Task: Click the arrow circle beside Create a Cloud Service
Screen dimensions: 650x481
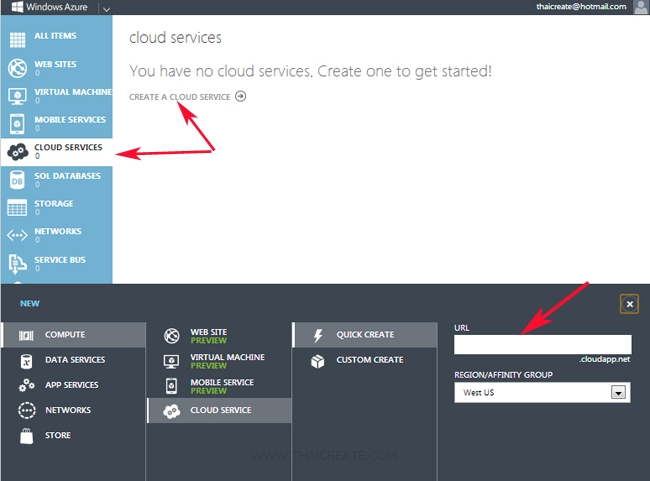Action: (x=240, y=96)
